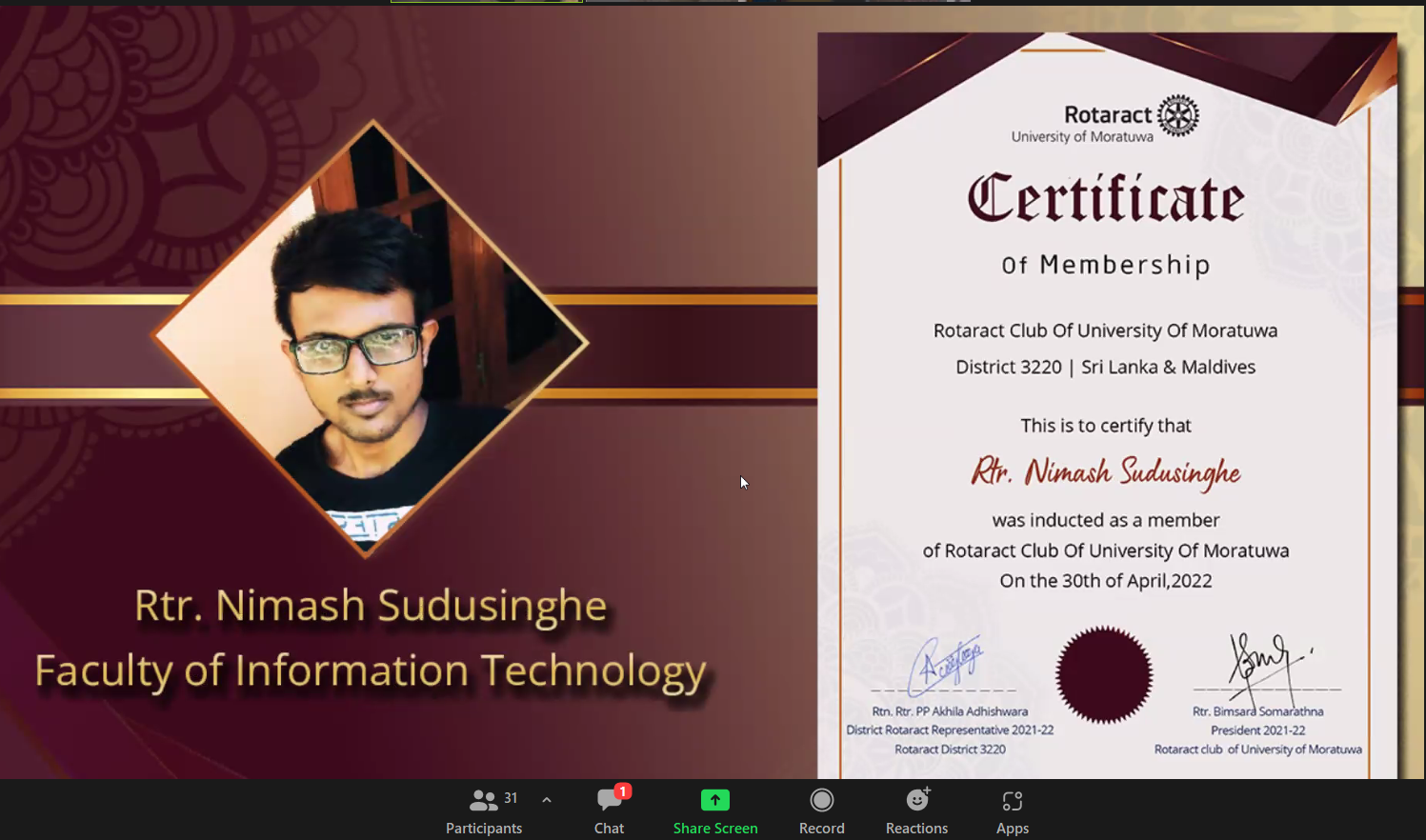This screenshot has width=1426, height=840.
Task: Select "District 3220 | Sri Lanka & Maldives" line
Action: click(1106, 367)
